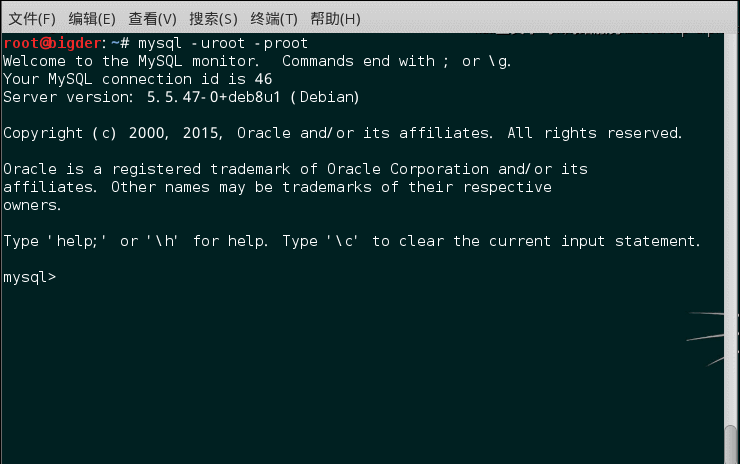Click the 'Oracle is a registered trademark' line

[x=295, y=169]
